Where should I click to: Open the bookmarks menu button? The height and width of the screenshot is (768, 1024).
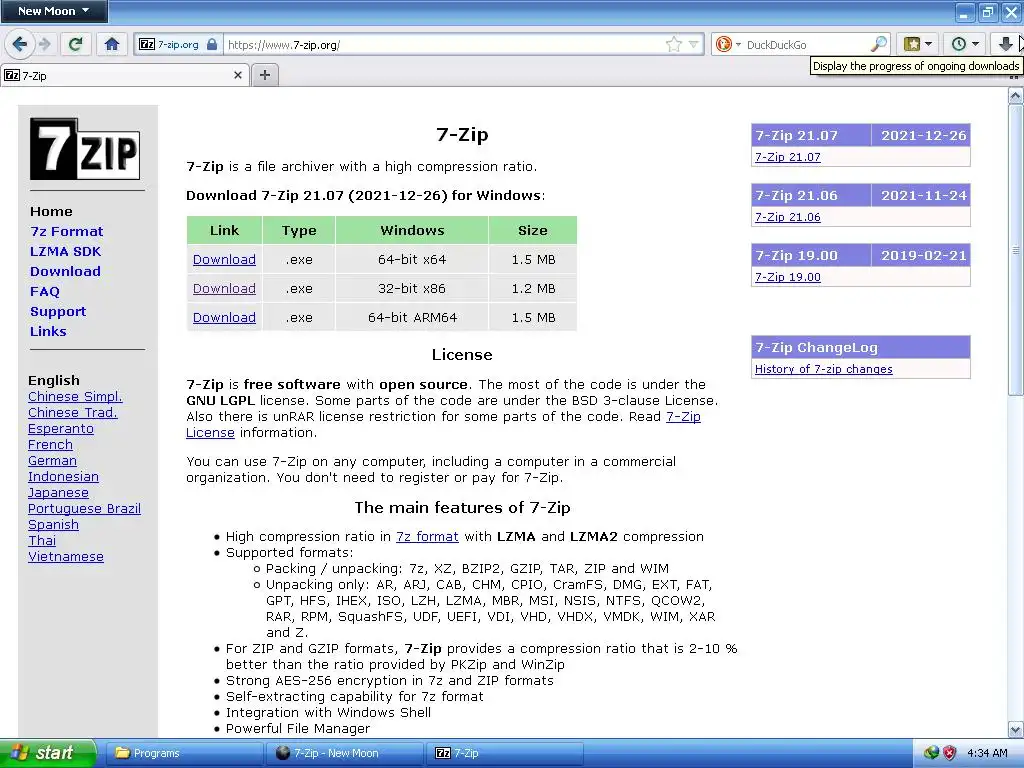(917, 44)
